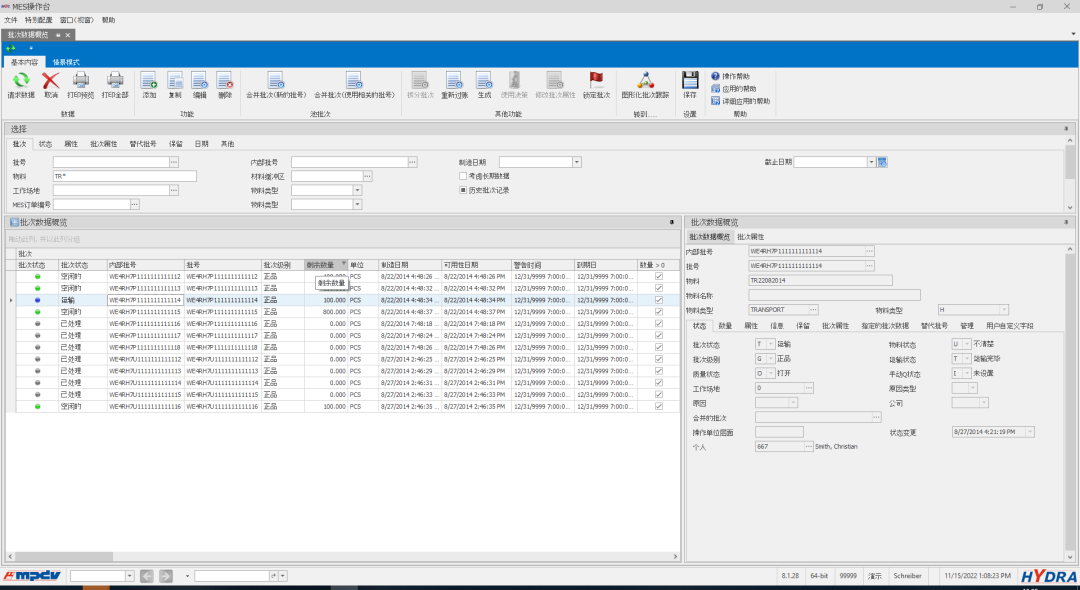The image size is (1080, 590).
Task: Switch to the 情景模式 ribbon tab
Action: [x=66, y=62]
